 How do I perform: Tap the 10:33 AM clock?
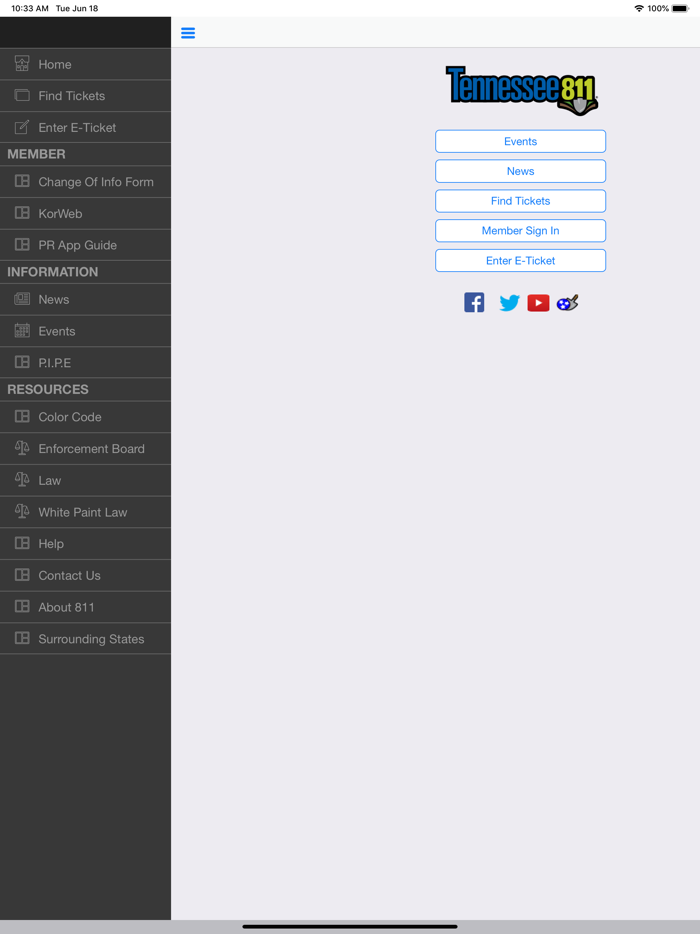coord(30,8)
